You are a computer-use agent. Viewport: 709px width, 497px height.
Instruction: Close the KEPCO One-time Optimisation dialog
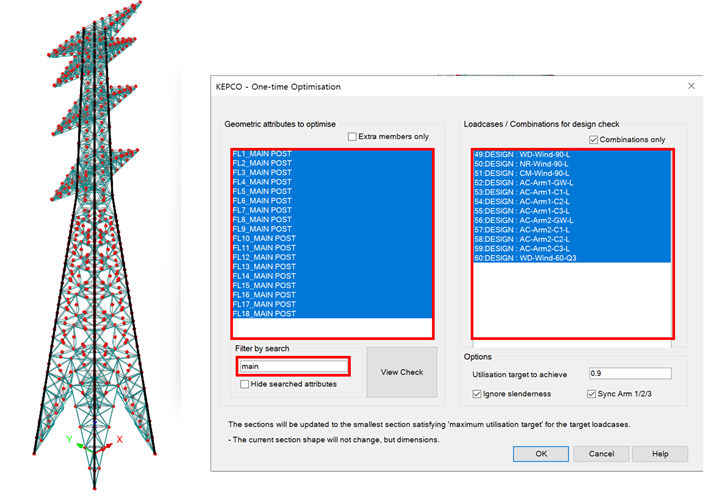coord(688,87)
